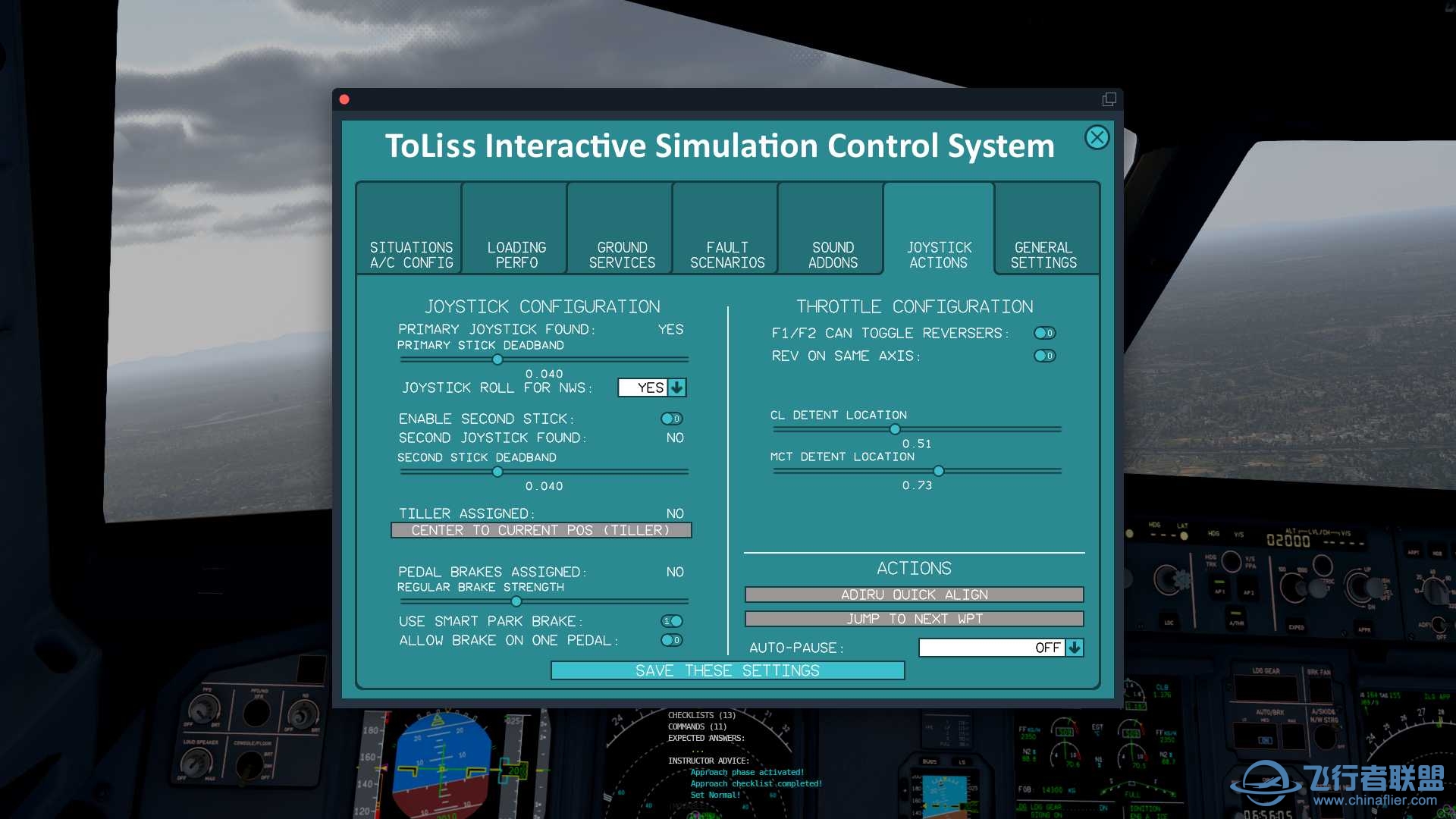1456x819 pixels.
Task: Toggle F1/F2 CAN TOGGLE REVERSERS switch
Action: [x=1044, y=333]
